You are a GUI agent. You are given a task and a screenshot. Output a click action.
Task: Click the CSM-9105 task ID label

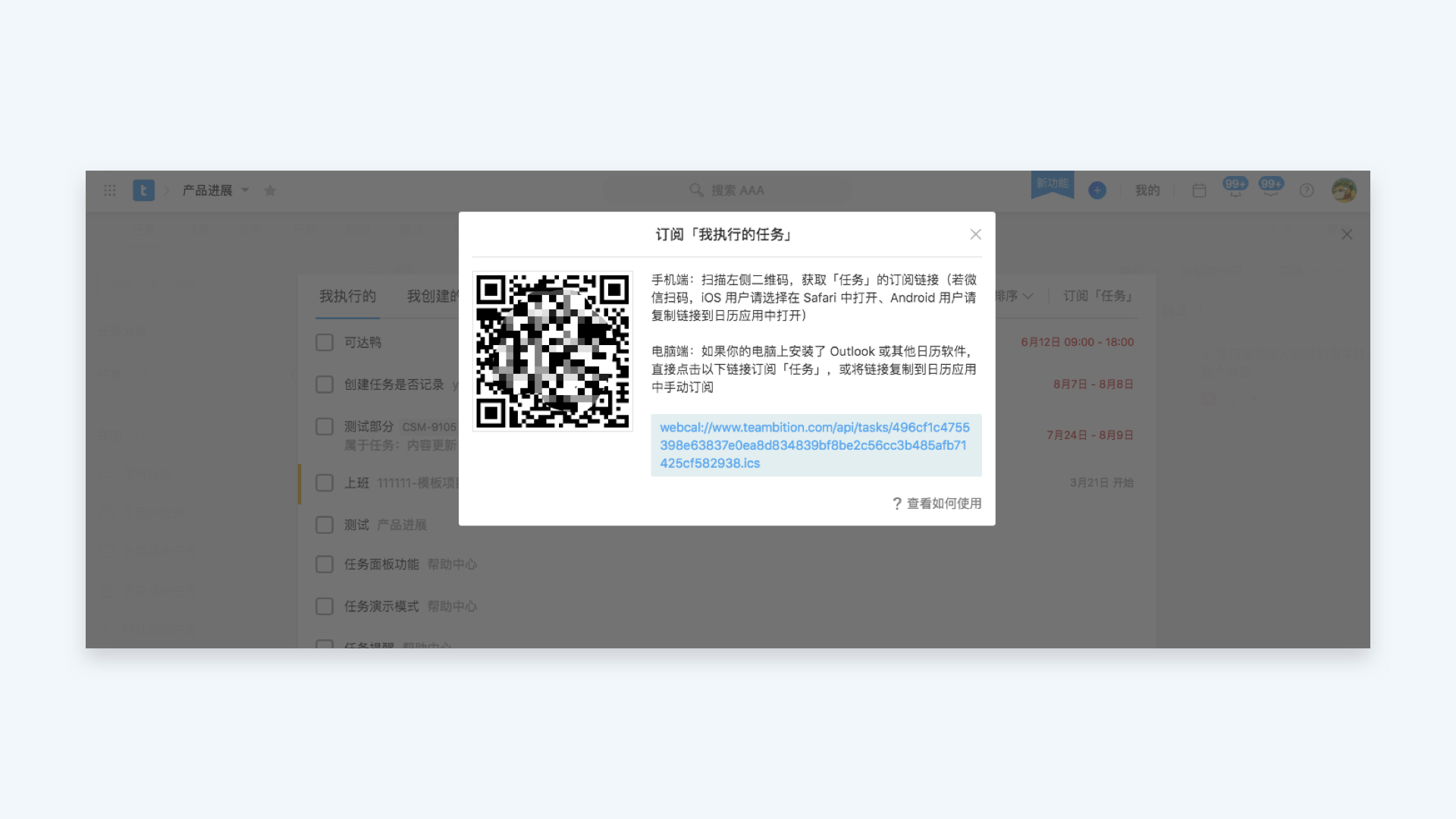(x=429, y=427)
